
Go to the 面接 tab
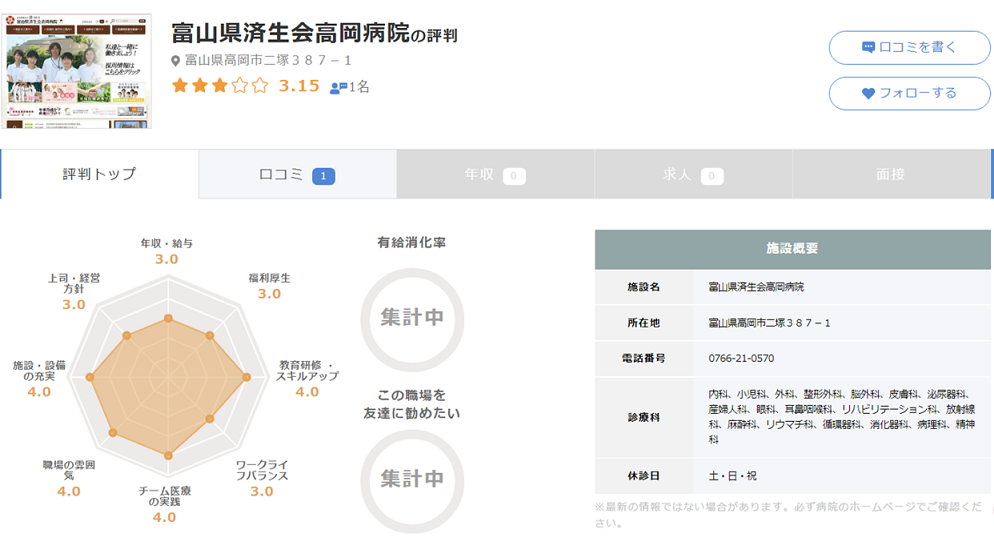(x=890, y=174)
